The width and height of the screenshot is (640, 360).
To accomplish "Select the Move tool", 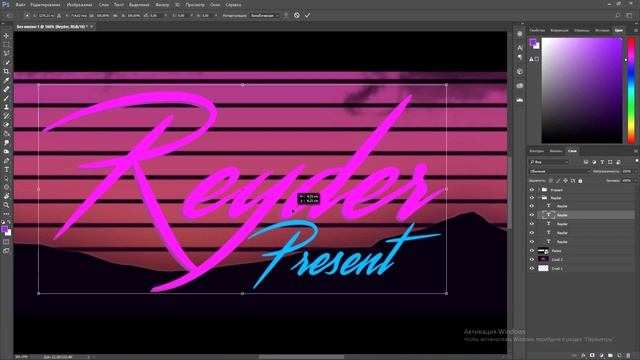I will 6,36.
